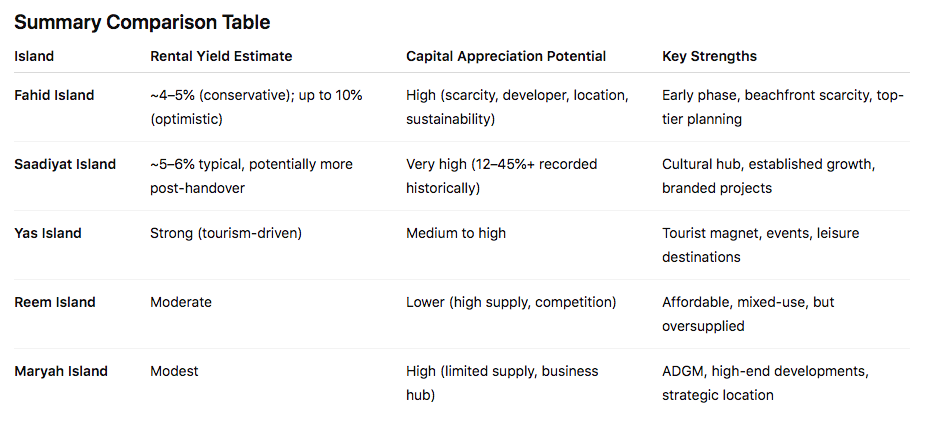Click the Rental Yield Estimate column header

[221, 56]
